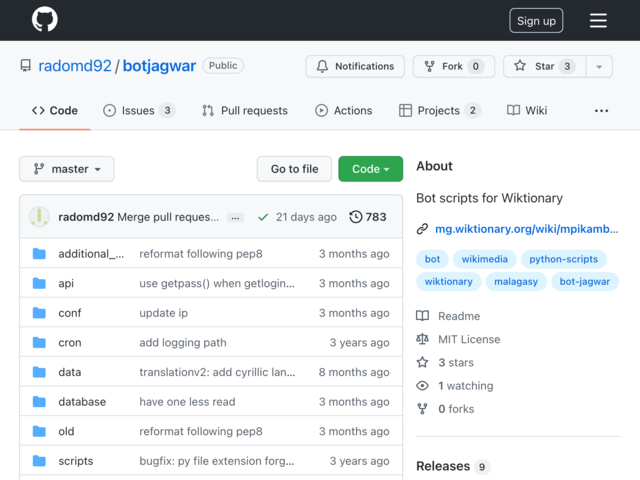The image size is (640, 480).
Task: Fork the repository via Fork button
Action: (x=454, y=66)
